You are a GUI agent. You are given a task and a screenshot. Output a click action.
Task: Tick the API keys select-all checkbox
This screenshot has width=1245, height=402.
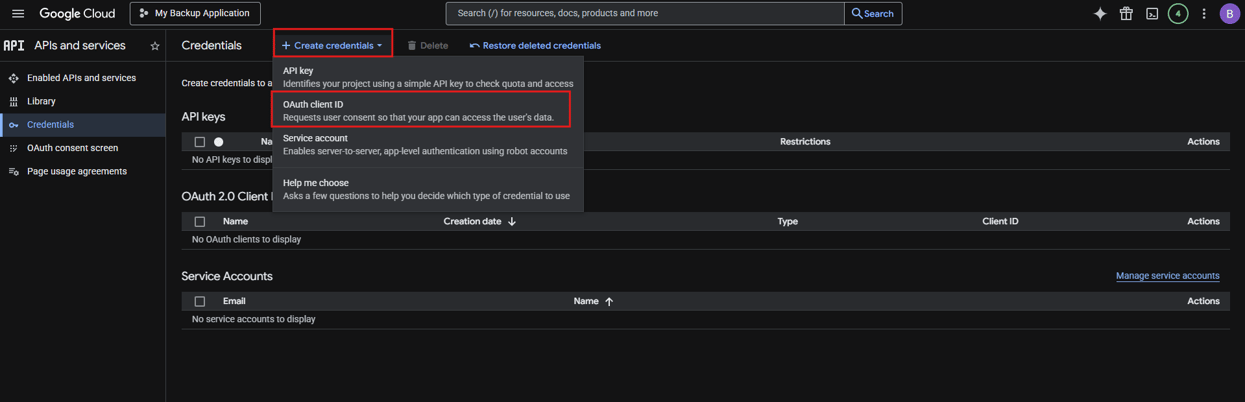click(200, 142)
